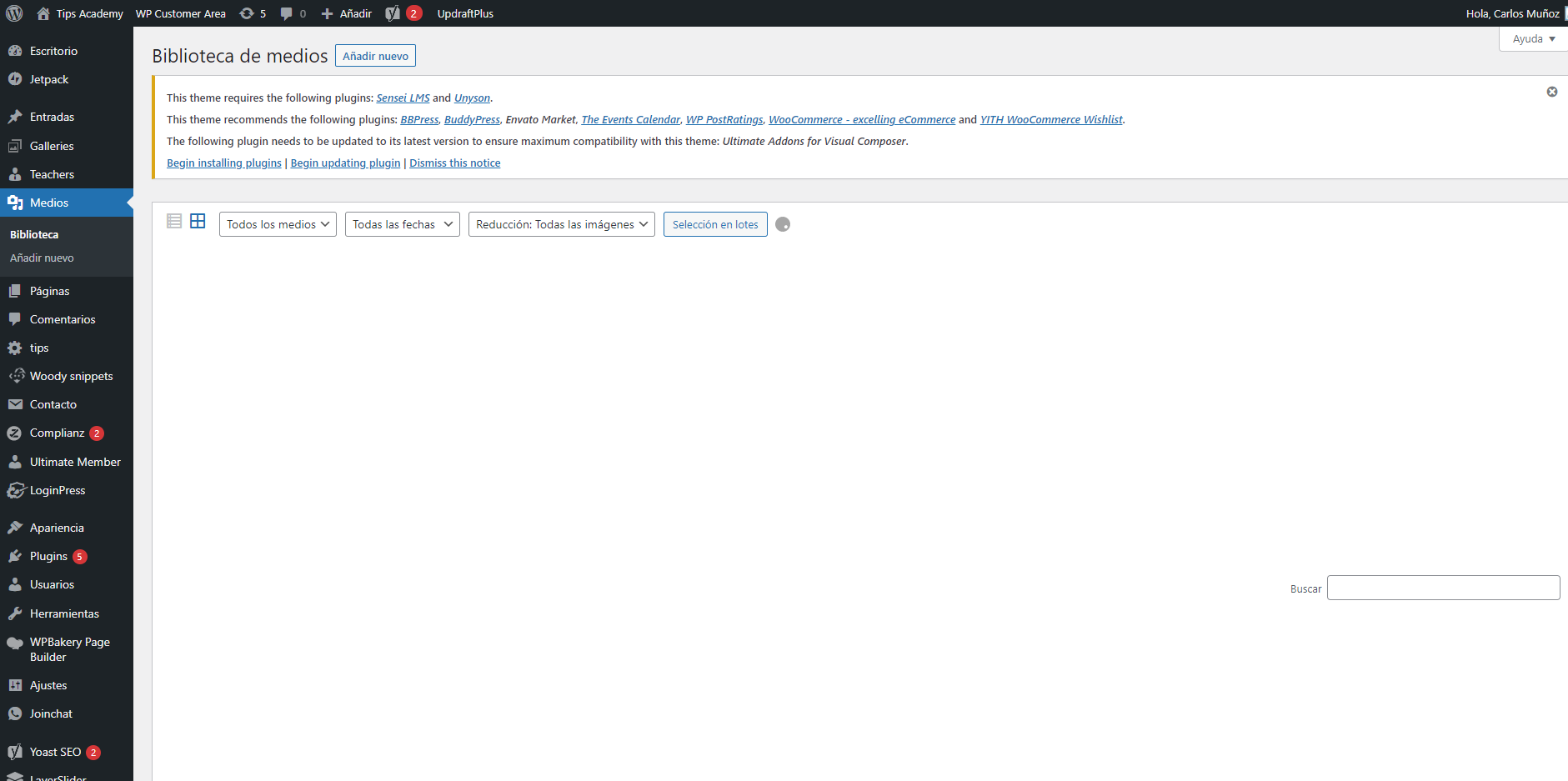Follow the Sensei LMS link
Image resolution: width=1568 pixels, height=781 pixels.
[x=403, y=98]
